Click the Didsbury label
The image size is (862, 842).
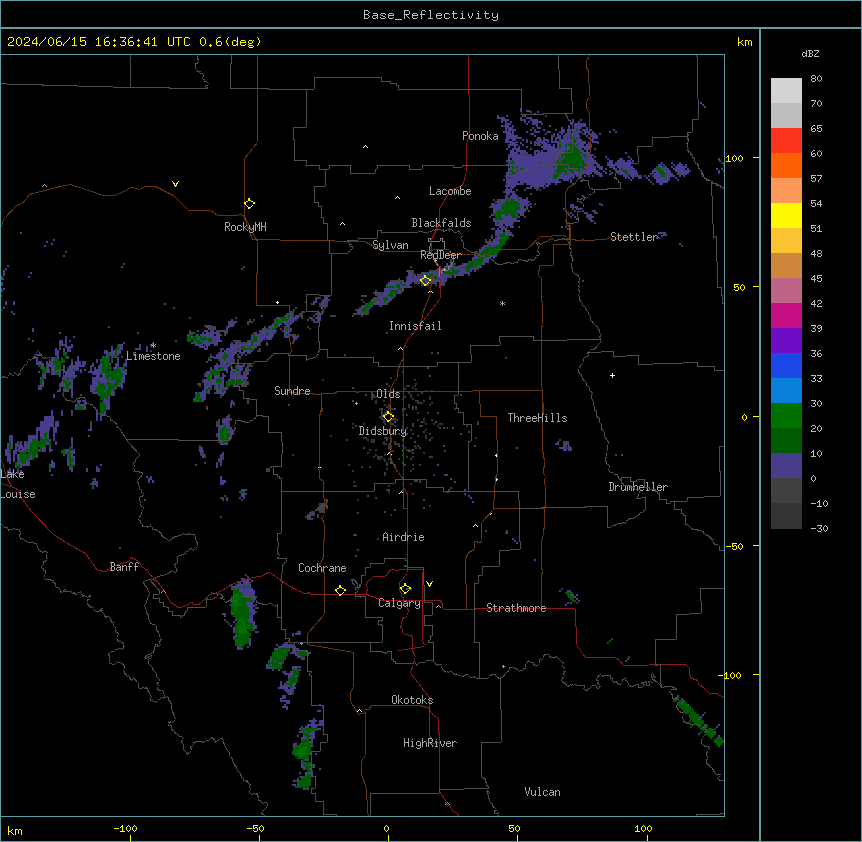(383, 431)
